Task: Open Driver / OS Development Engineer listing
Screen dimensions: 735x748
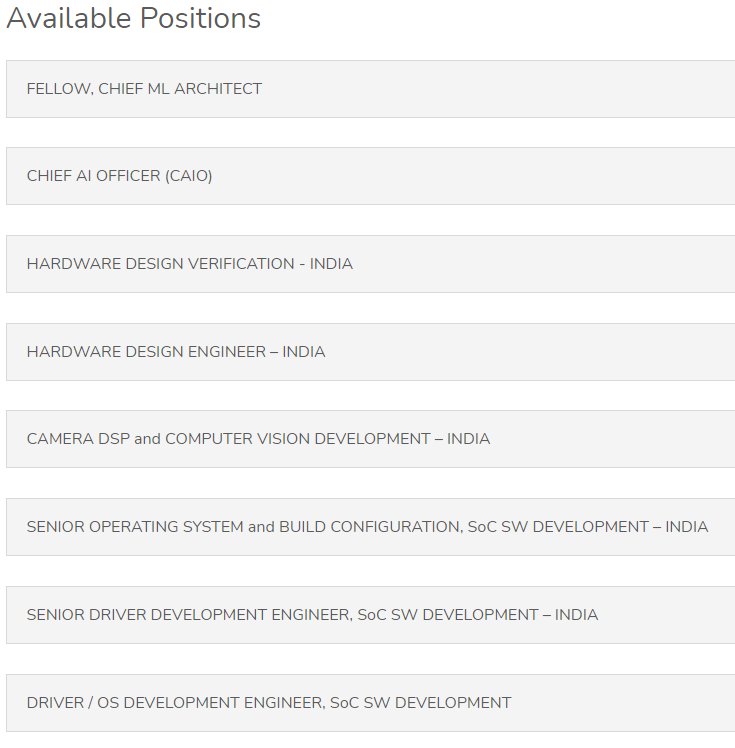Action: [x=371, y=703]
